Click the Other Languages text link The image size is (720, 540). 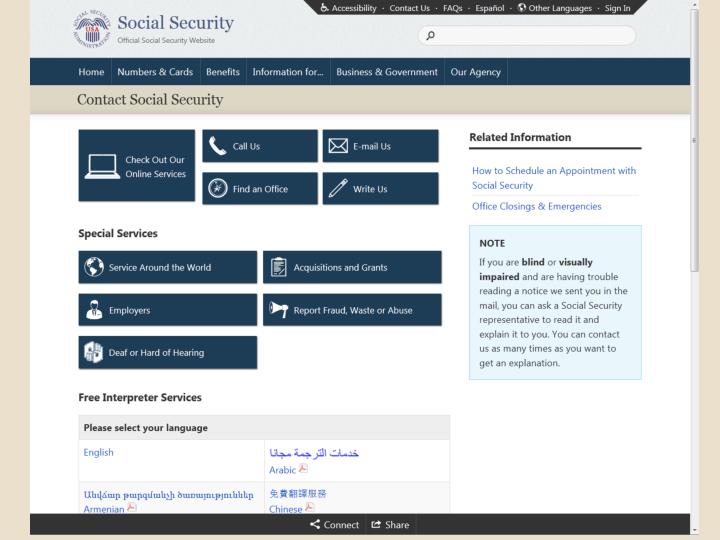560,8
